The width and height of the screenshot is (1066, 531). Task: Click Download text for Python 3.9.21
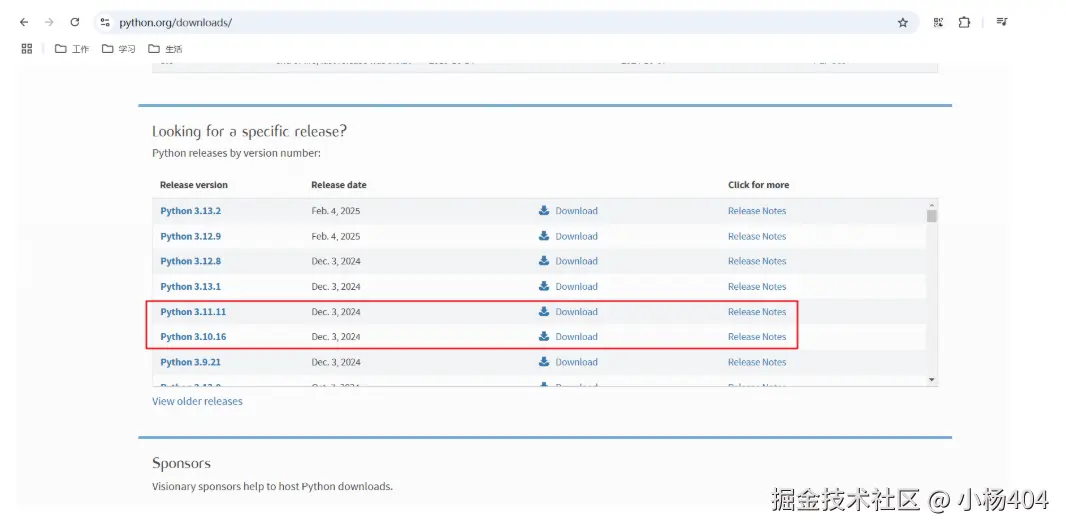577,362
